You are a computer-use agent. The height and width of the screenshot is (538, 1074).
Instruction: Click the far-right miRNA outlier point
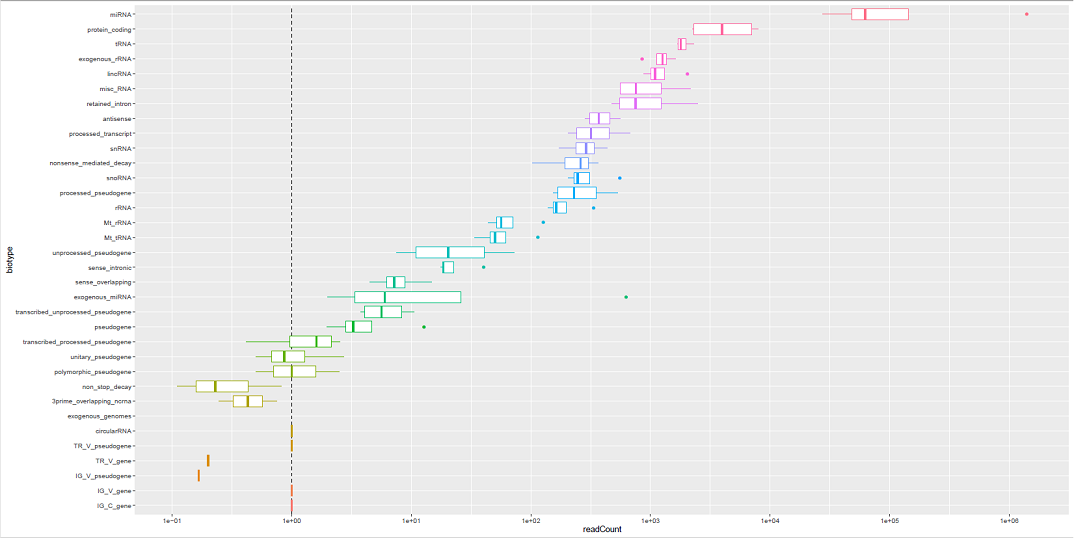tap(1027, 14)
